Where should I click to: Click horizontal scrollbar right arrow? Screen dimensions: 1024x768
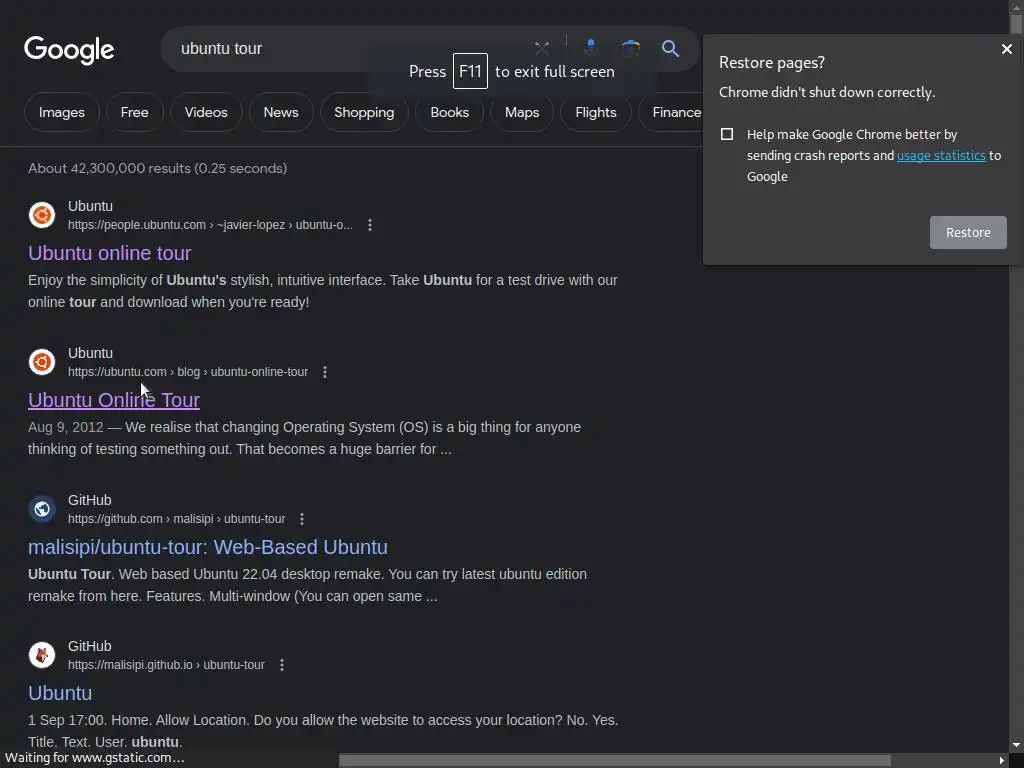tap(1001, 761)
